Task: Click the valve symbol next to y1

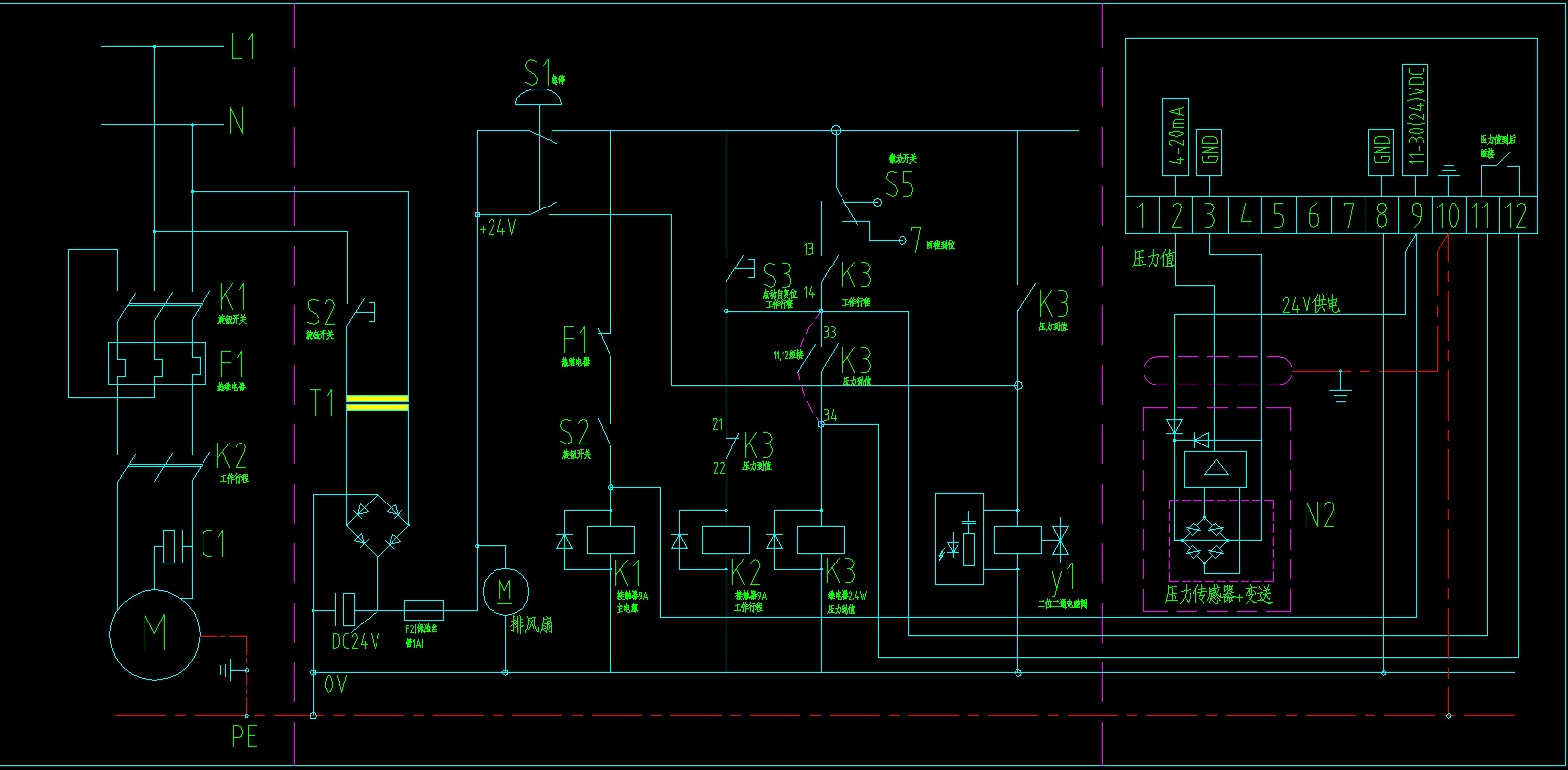Action: coord(1060,540)
